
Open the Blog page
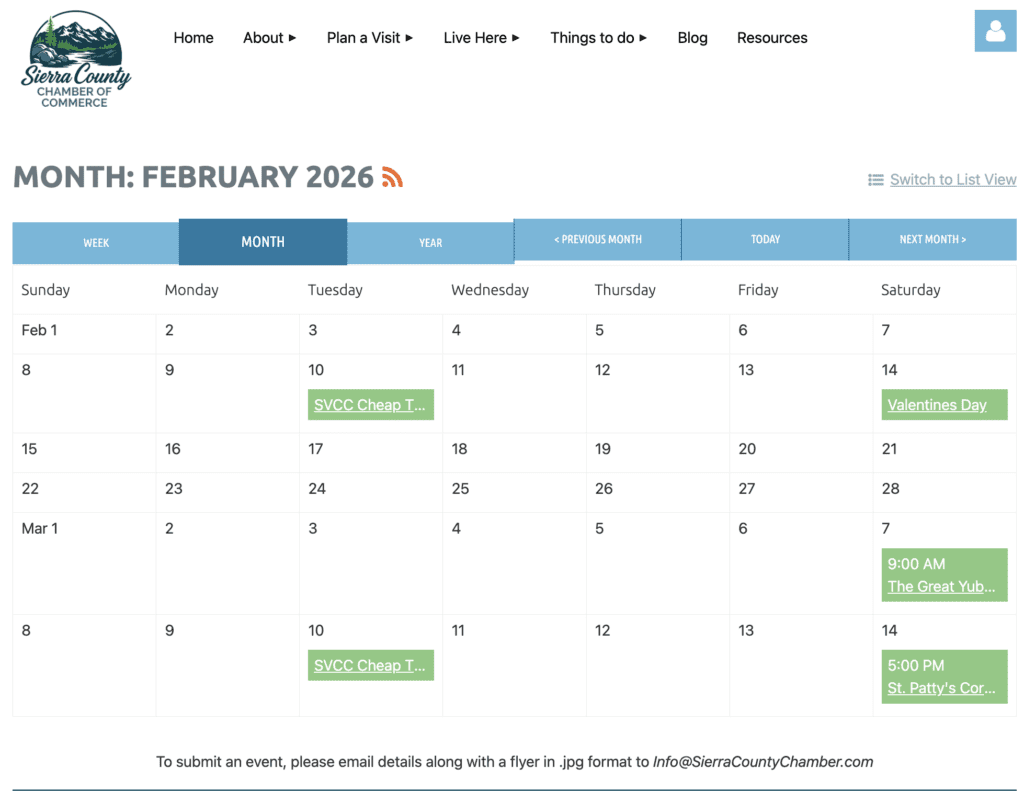pyautogui.click(x=692, y=37)
